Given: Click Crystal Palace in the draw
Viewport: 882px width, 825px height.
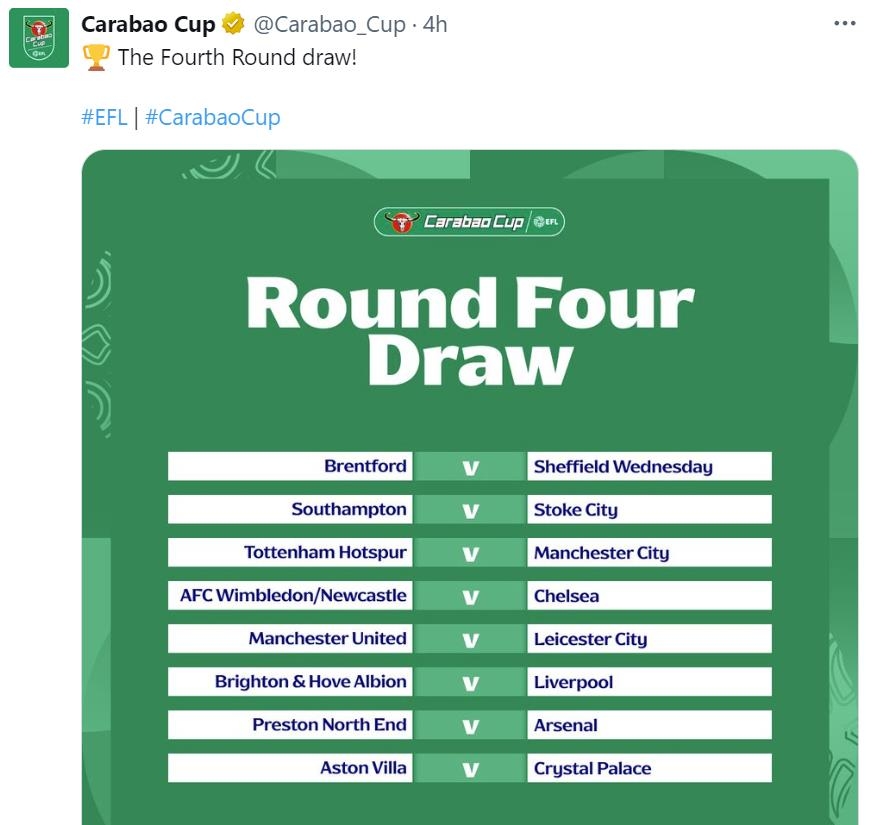Looking at the screenshot, I should click(x=592, y=768).
